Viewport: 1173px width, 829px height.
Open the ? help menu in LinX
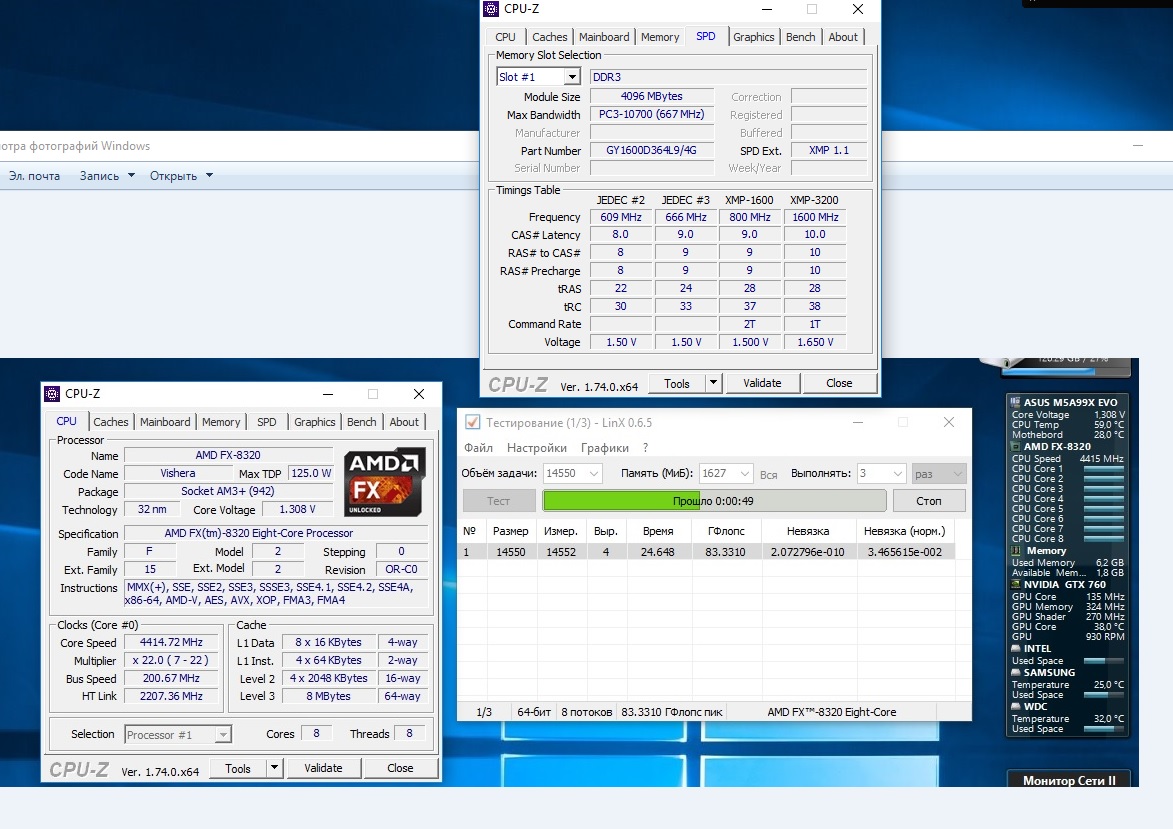[645, 447]
